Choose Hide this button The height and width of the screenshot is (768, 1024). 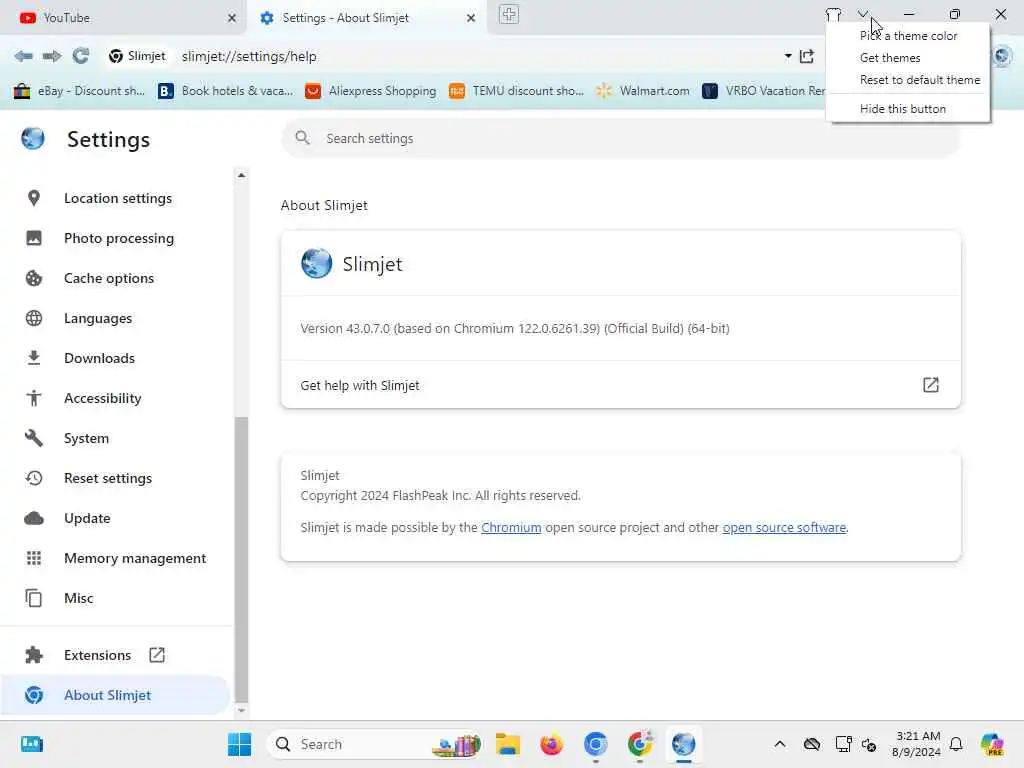[908, 109]
